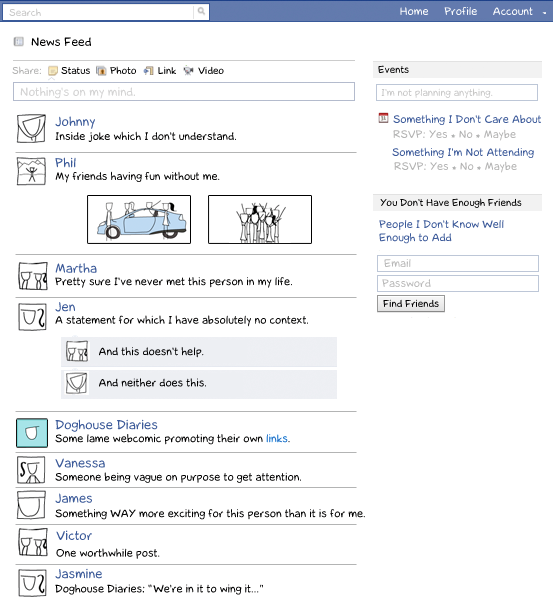
Task: Focus the Email input field
Action: tap(458, 263)
